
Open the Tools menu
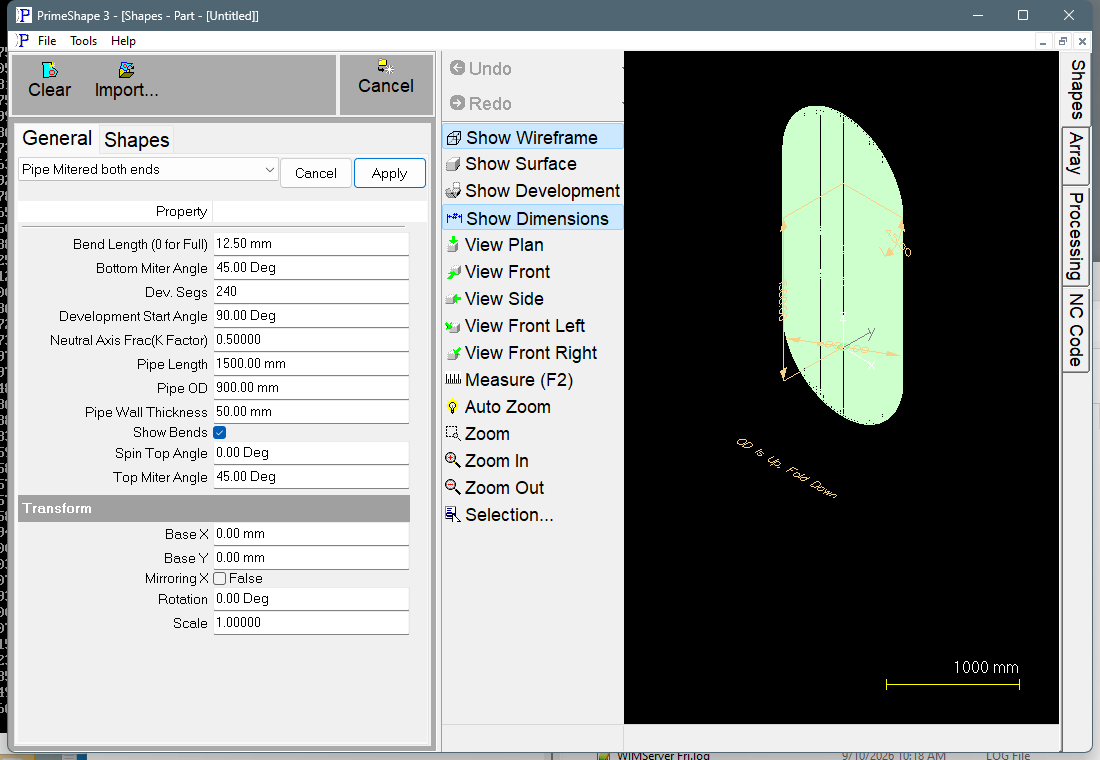coord(83,41)
